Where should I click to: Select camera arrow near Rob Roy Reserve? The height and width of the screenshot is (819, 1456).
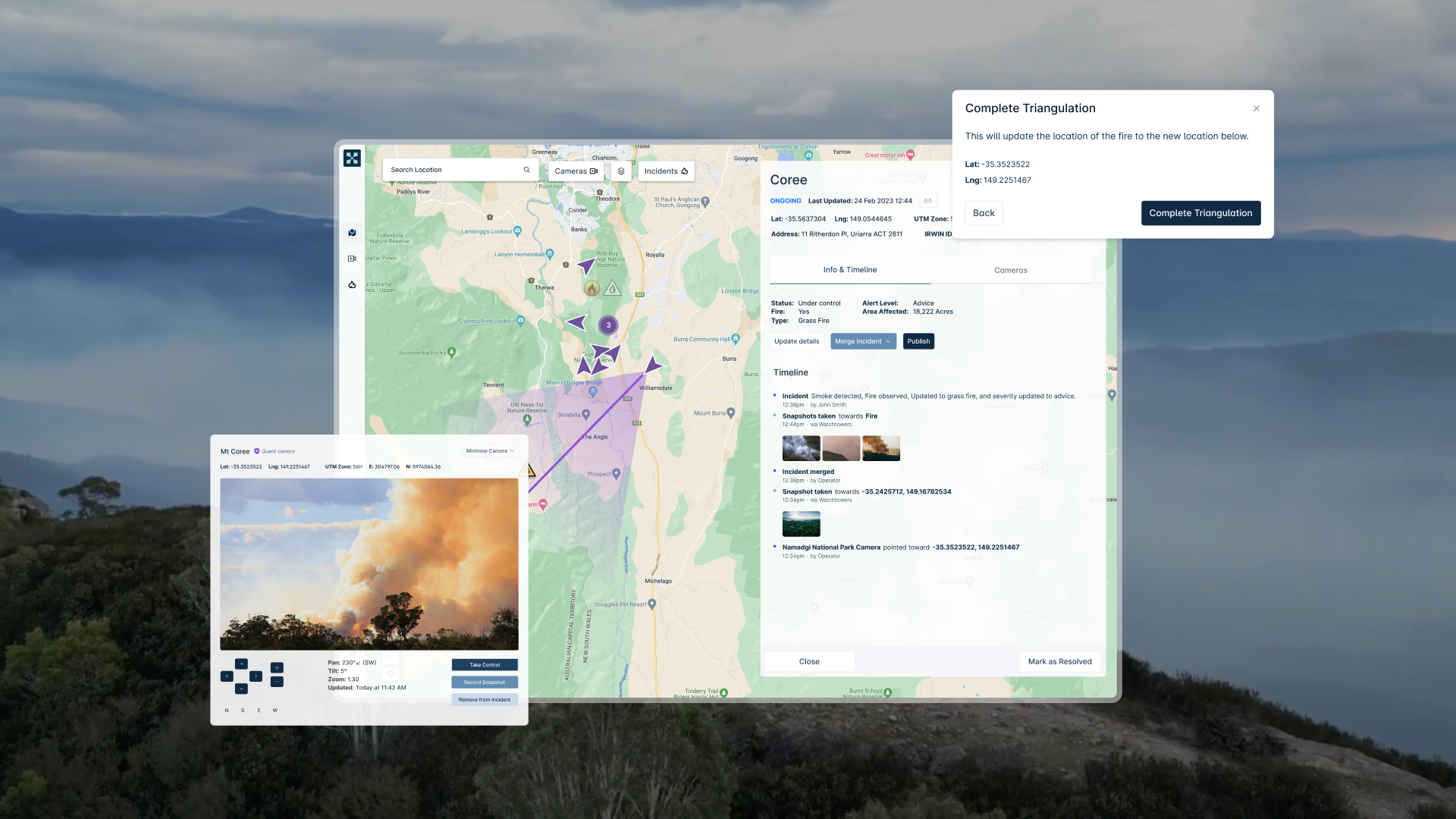pyautogui.click(x=586, y=265)
